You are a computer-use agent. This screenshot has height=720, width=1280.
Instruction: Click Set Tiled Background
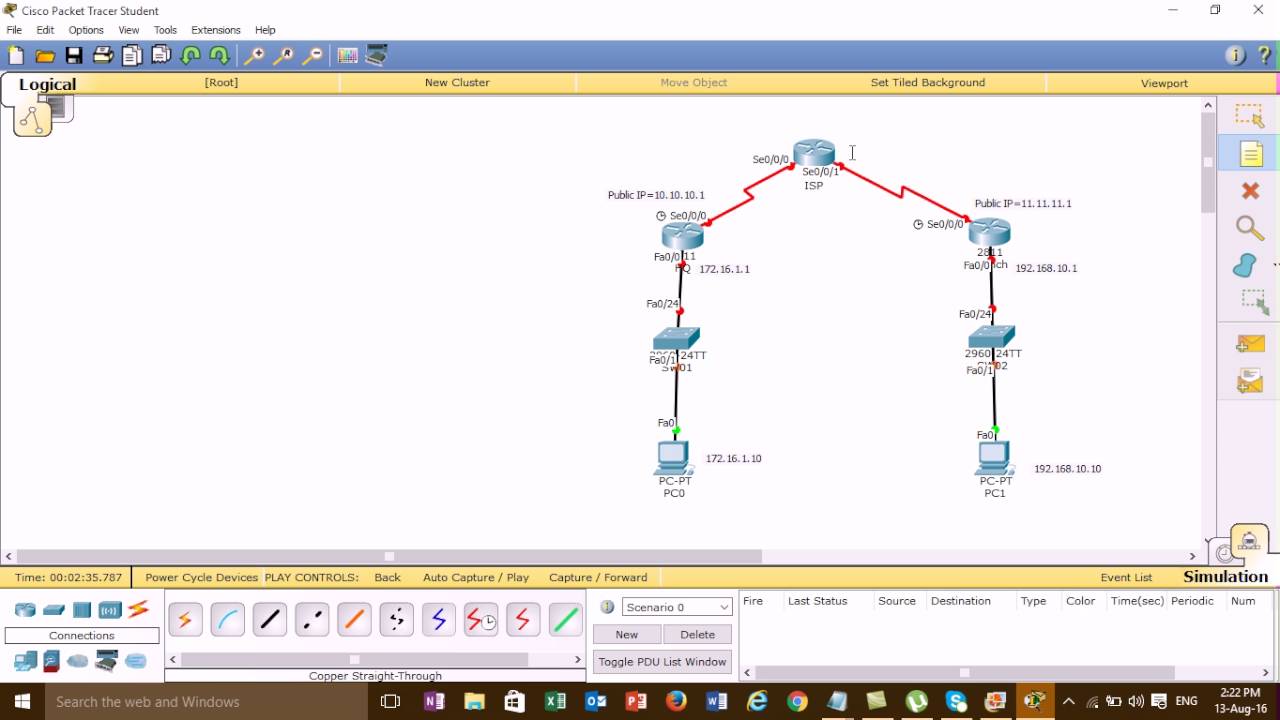[x=928, y=83]
